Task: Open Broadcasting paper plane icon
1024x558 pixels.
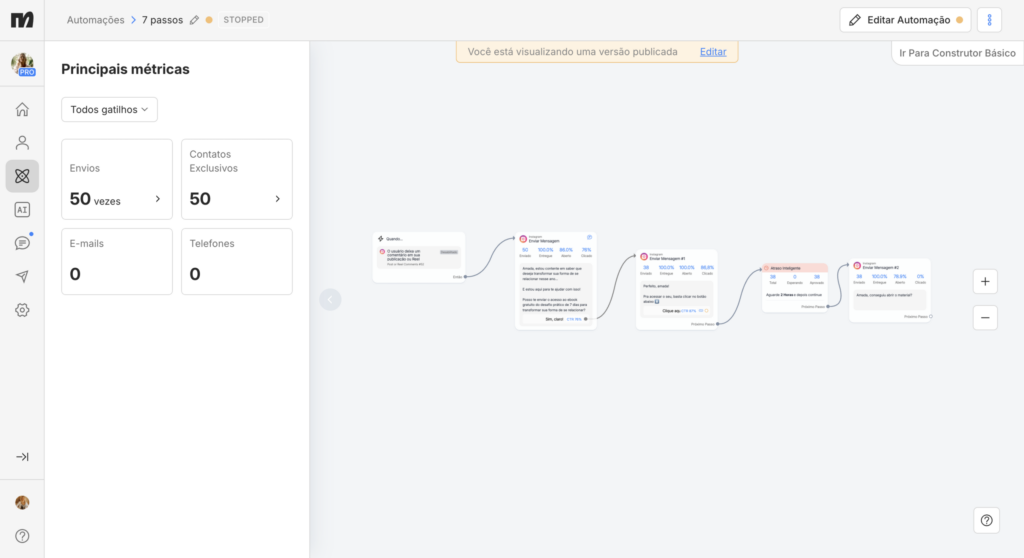Action: [x=22, y=276]
